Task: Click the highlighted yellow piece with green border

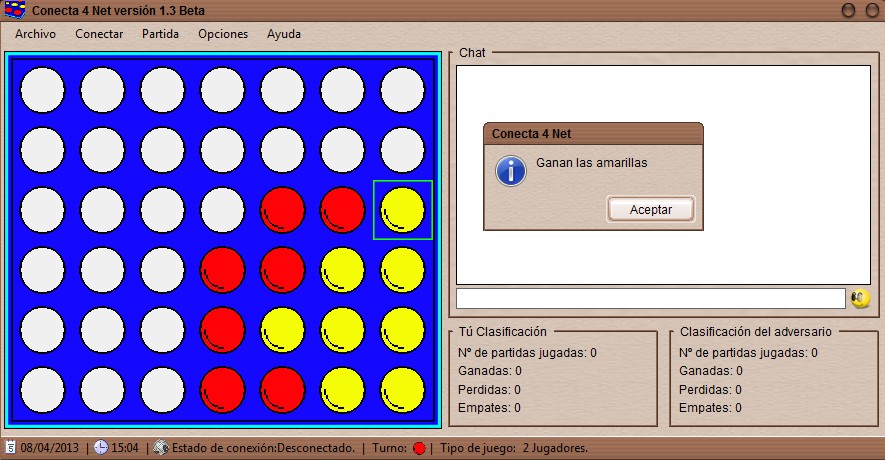Action: [402, 210]
